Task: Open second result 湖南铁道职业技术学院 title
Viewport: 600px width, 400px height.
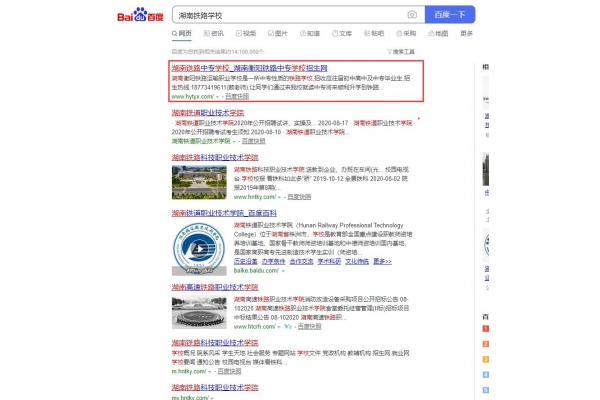Action: (x=208, y=113)
